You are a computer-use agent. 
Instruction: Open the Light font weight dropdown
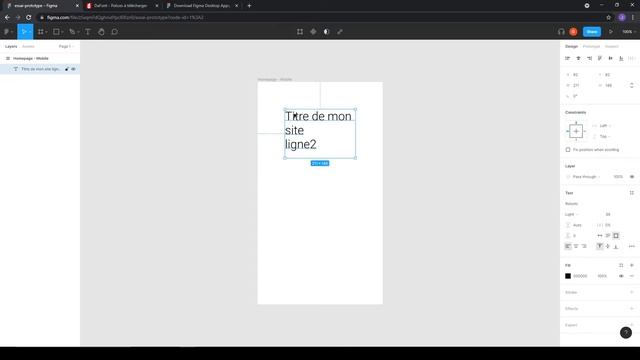(x=571, y=214)
